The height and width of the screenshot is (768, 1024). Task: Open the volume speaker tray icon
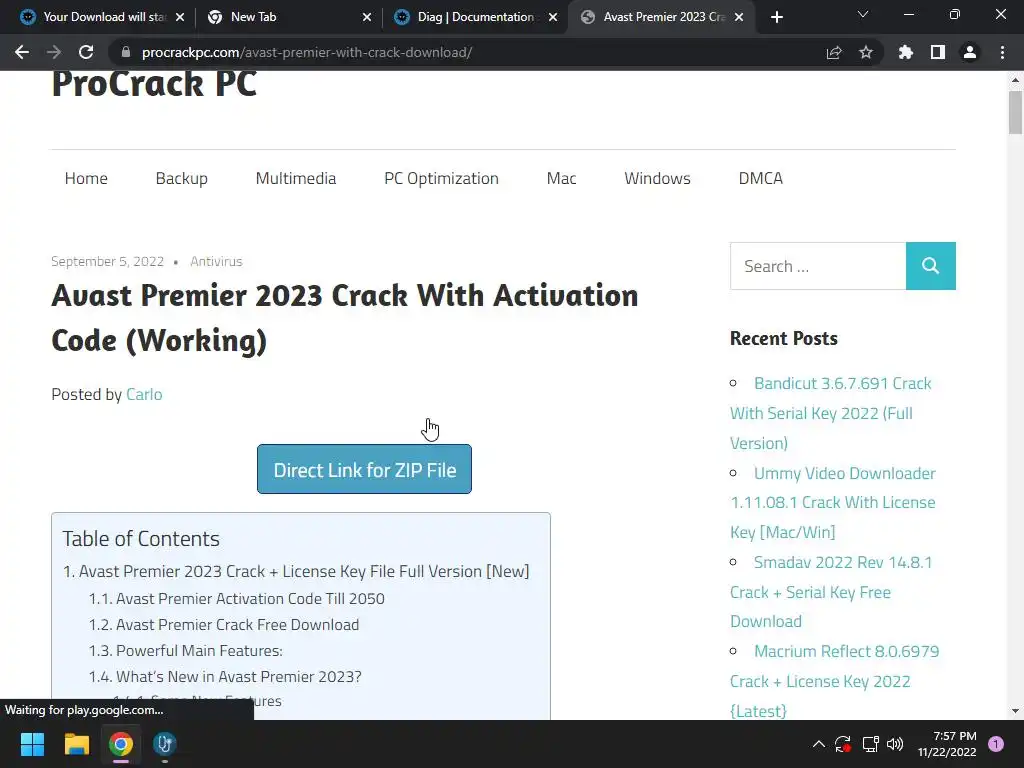point(895,744)
